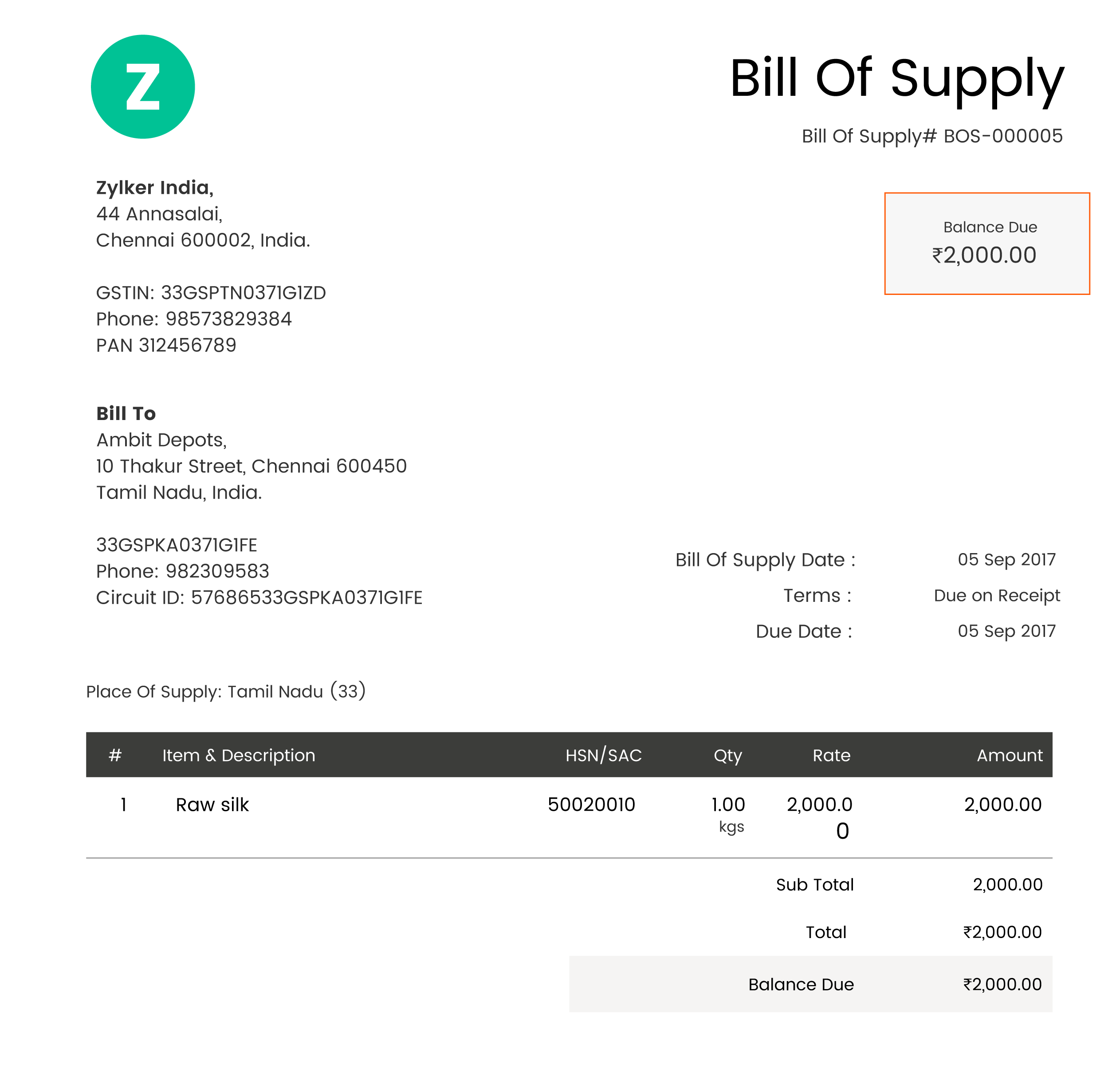Click the Circuit ID line
Screen dimensions: 1120x1080
tap(259, 597)
